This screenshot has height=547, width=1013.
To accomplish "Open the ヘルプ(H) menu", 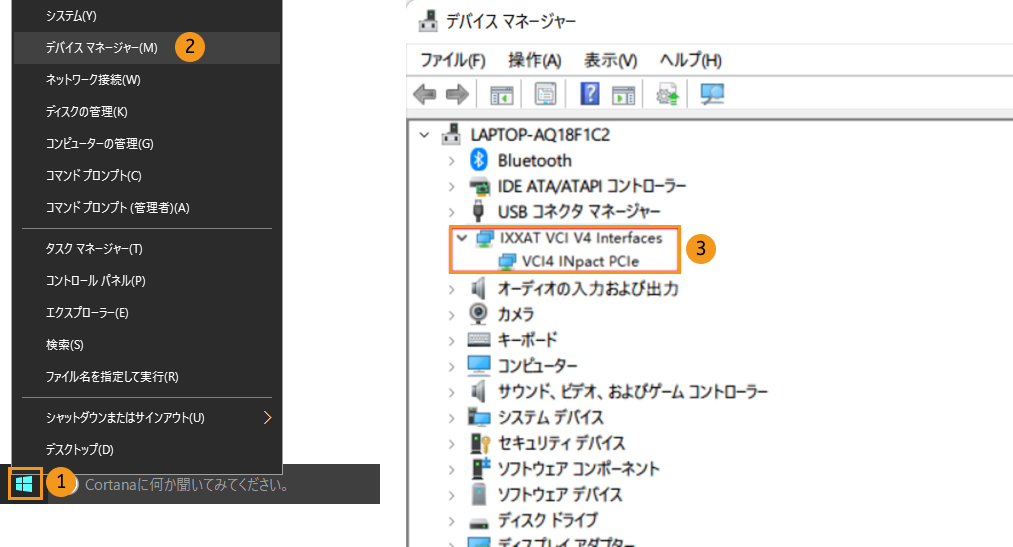I will point(690,60).
